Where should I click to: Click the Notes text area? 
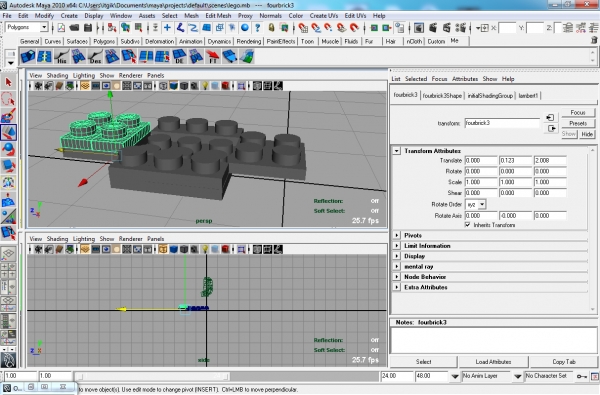(493, 340)
